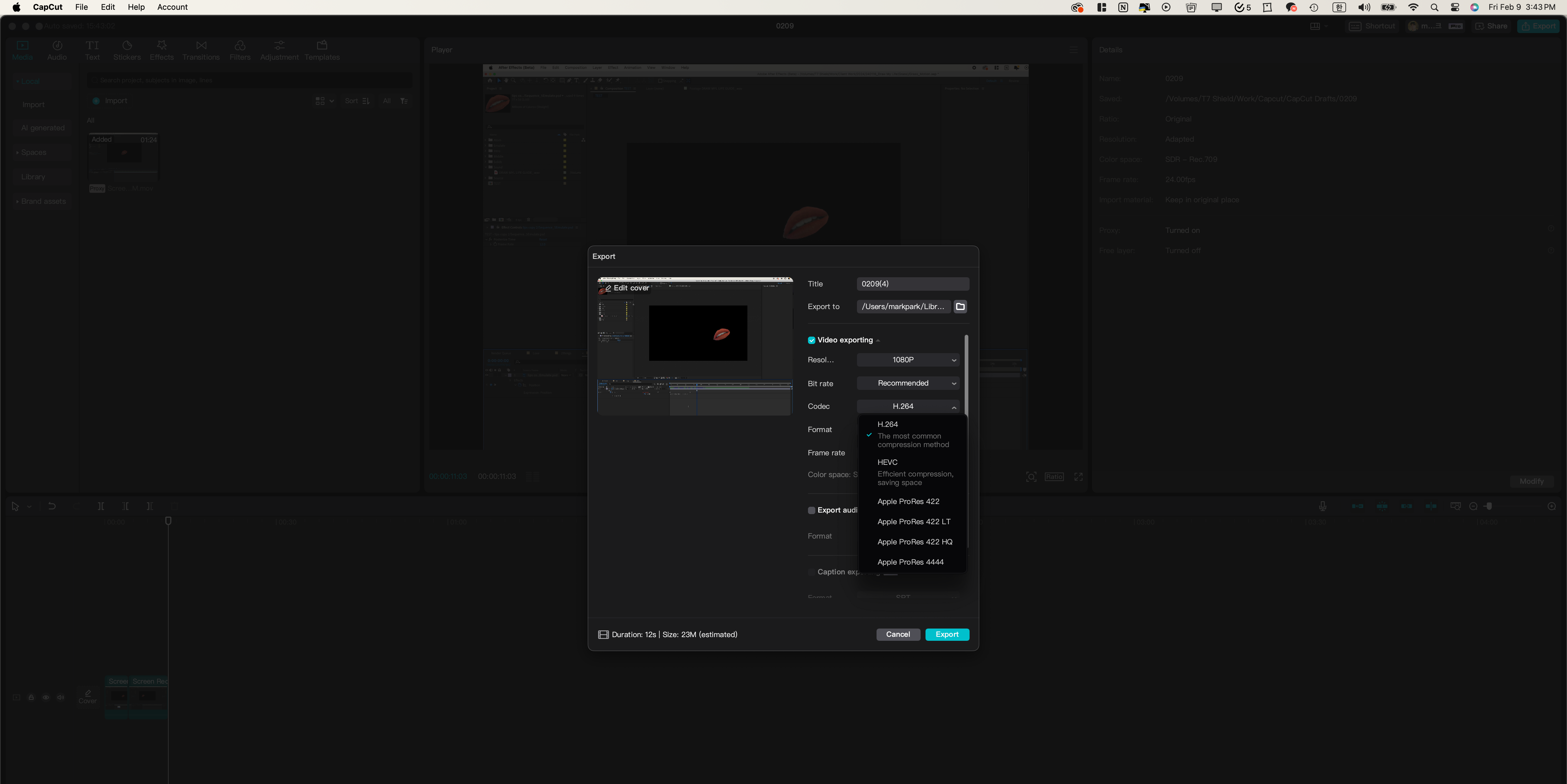Expand the Bit rate Recommended dropdown
Screen dimensions: 1567x784
[907, 383]
